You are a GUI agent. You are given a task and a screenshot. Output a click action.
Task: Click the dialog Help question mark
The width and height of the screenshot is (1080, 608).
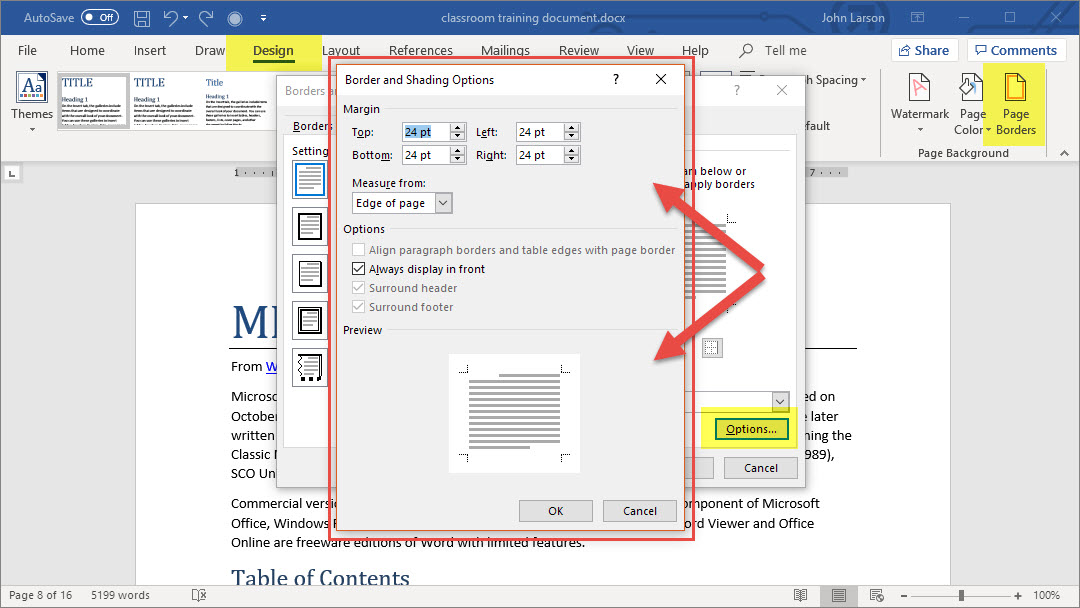pyautogui.click(x=616, y=79)
